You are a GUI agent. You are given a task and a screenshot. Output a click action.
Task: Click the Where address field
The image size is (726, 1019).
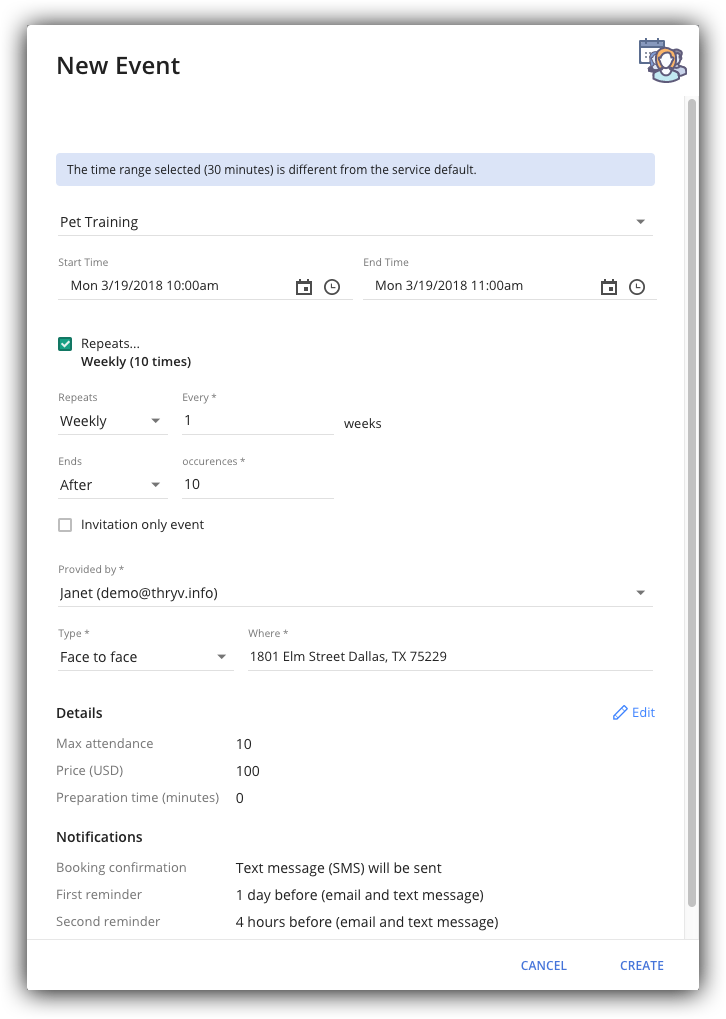(450, 656)
